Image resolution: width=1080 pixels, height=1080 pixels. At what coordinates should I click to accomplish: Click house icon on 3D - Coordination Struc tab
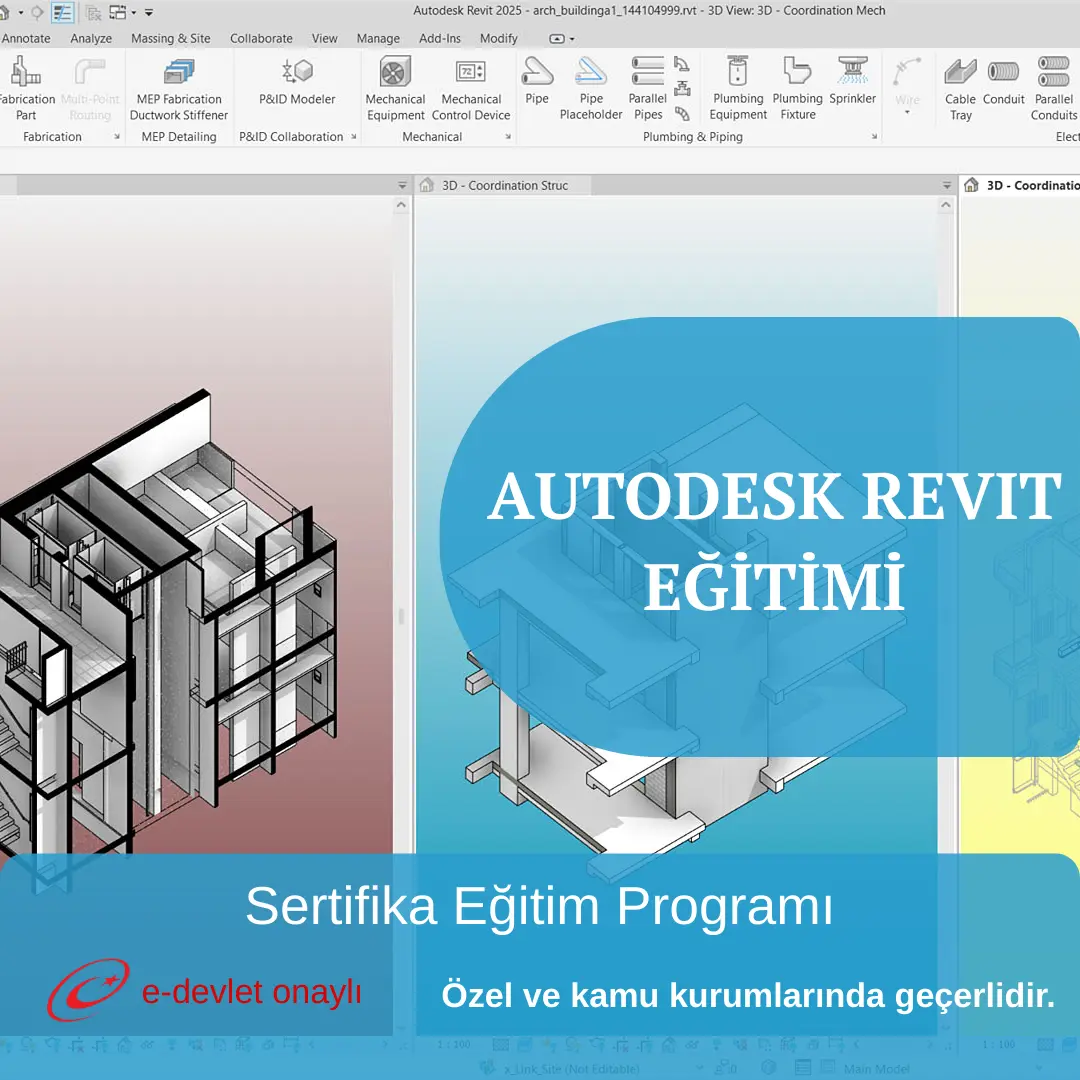coord(427,185)
